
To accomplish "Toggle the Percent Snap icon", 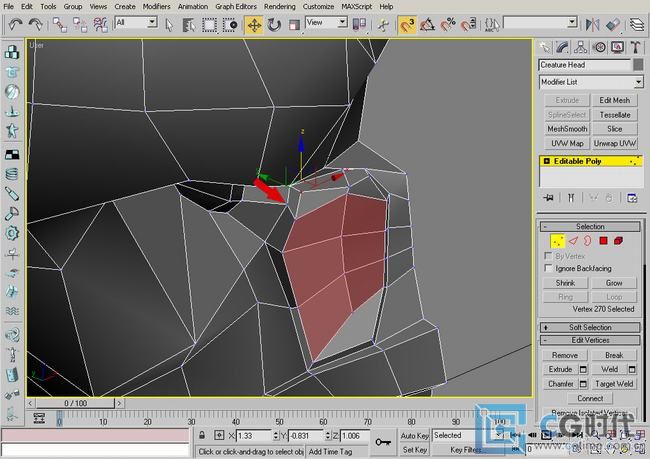I will 448,25.
